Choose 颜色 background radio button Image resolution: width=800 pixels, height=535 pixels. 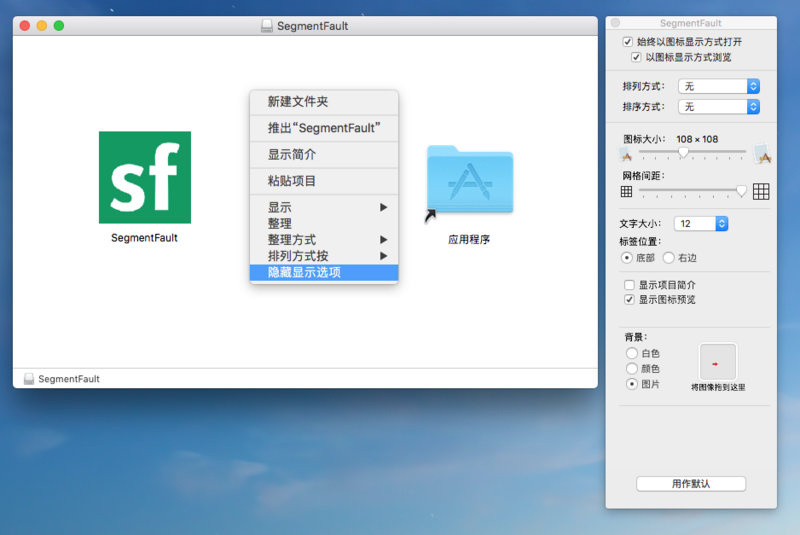[632, 368]
